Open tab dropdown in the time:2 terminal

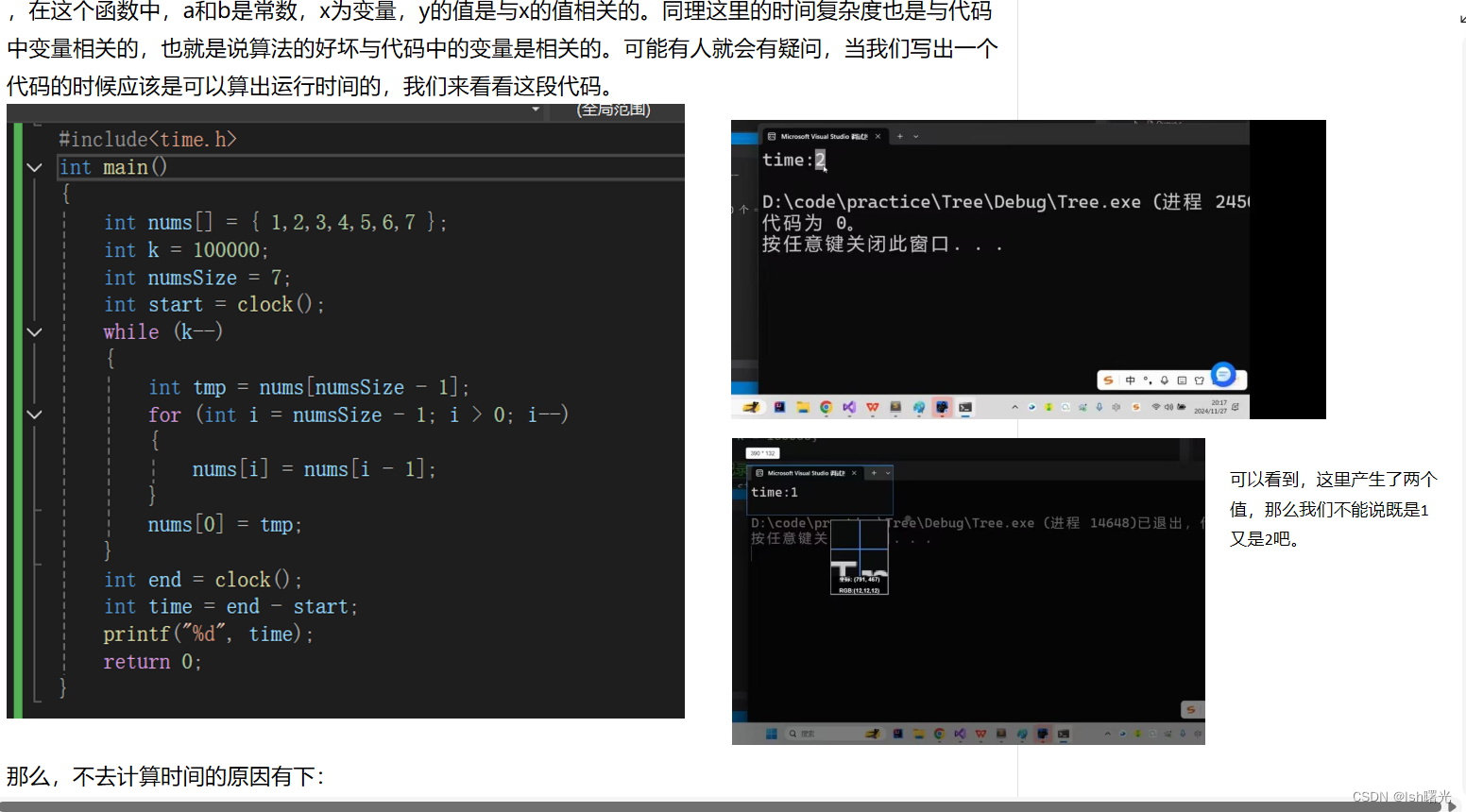tap(915, 136)
